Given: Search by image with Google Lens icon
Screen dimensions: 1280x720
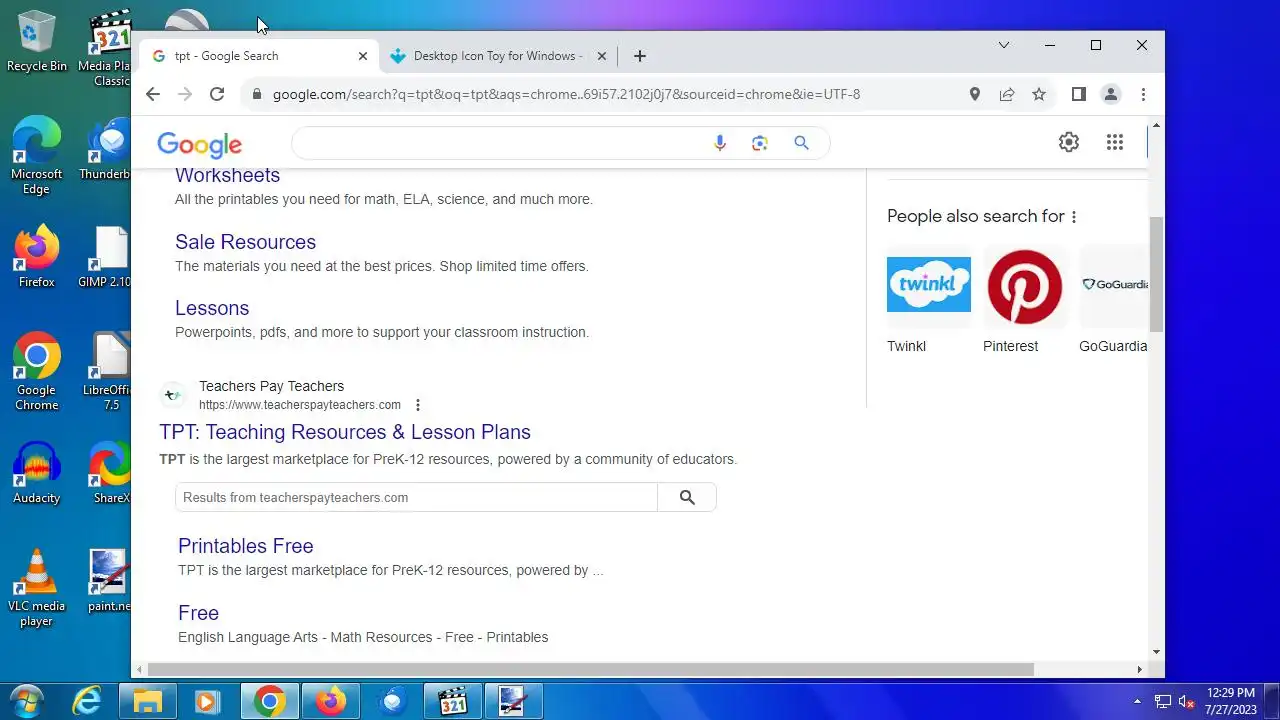Looking at the screenshot, I should tap(760, 143).
